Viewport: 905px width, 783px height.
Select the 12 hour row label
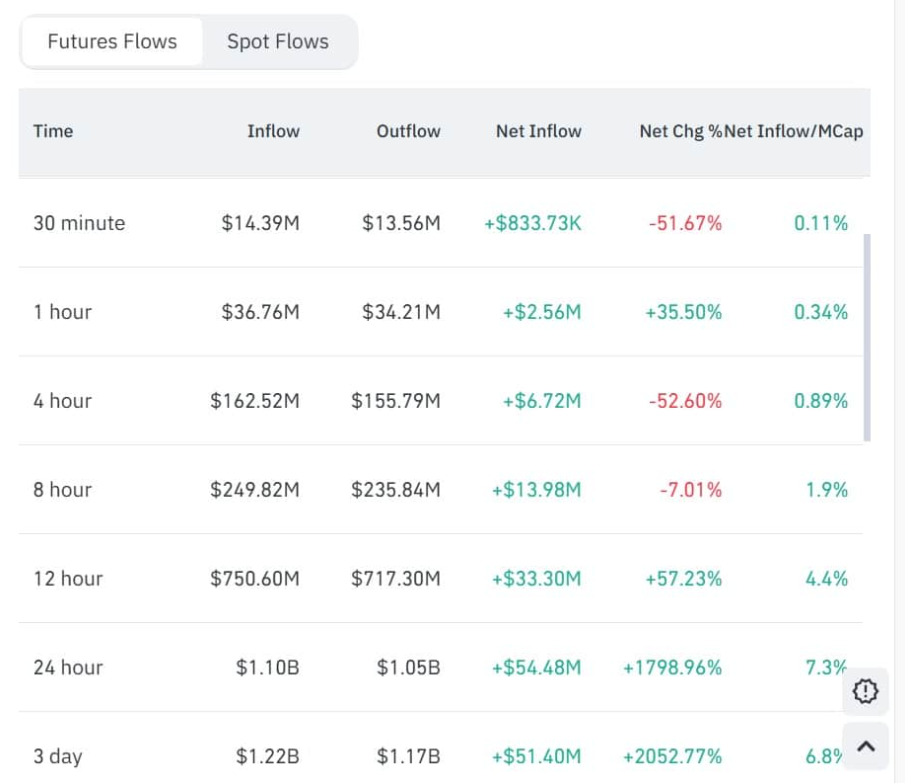(68, 579)
